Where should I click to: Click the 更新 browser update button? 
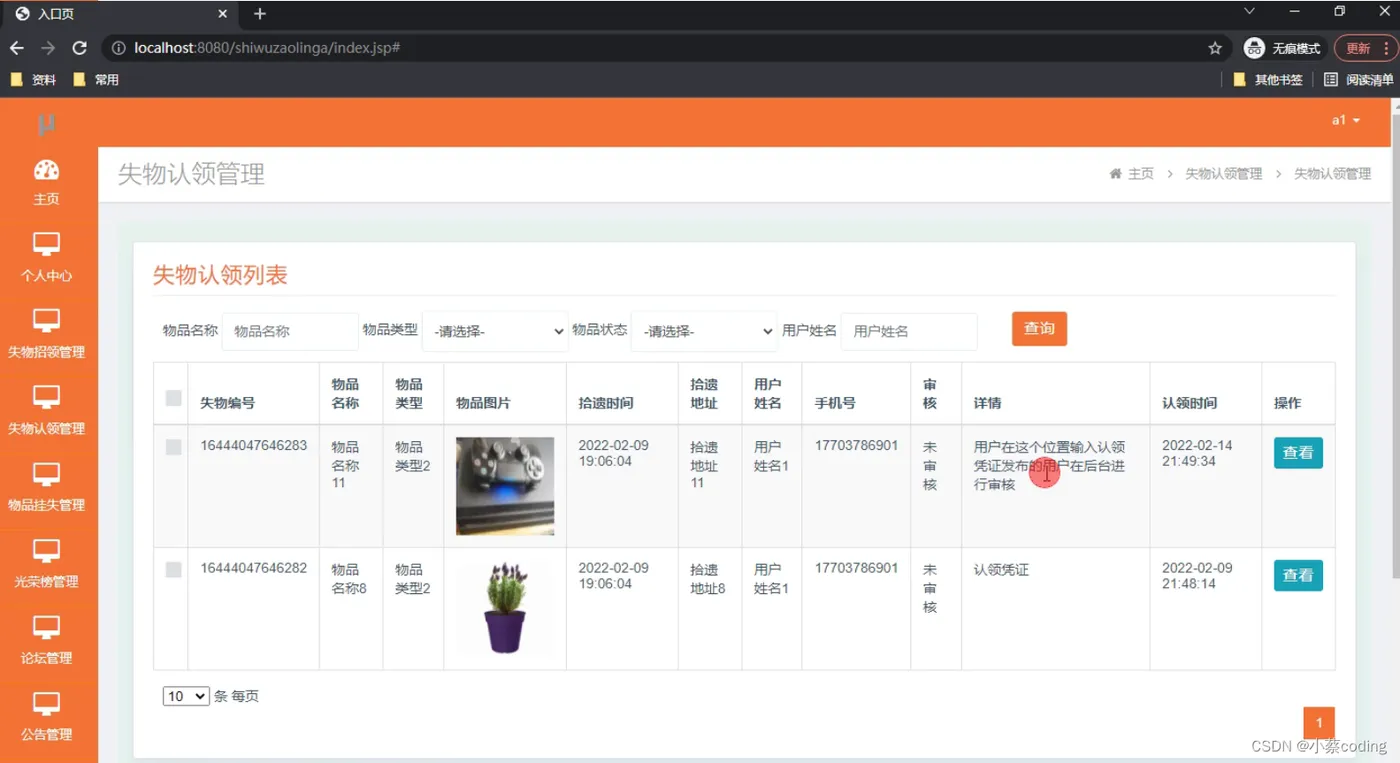(1364, 48)
